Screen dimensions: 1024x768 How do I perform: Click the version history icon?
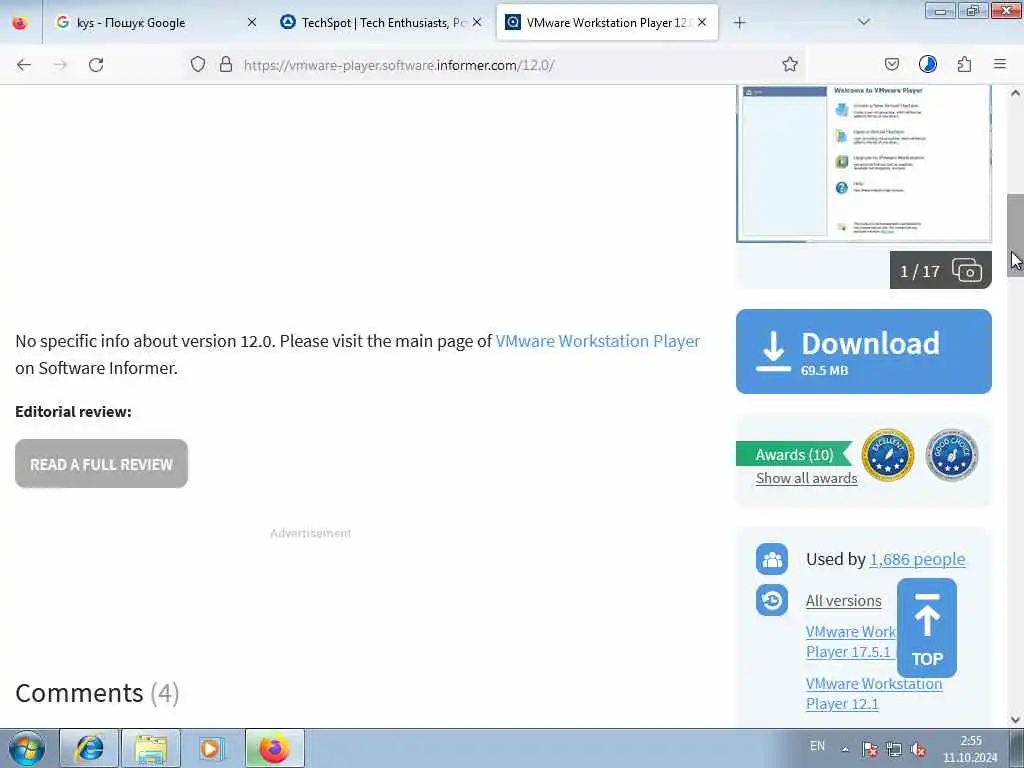(x=772, y=600)
